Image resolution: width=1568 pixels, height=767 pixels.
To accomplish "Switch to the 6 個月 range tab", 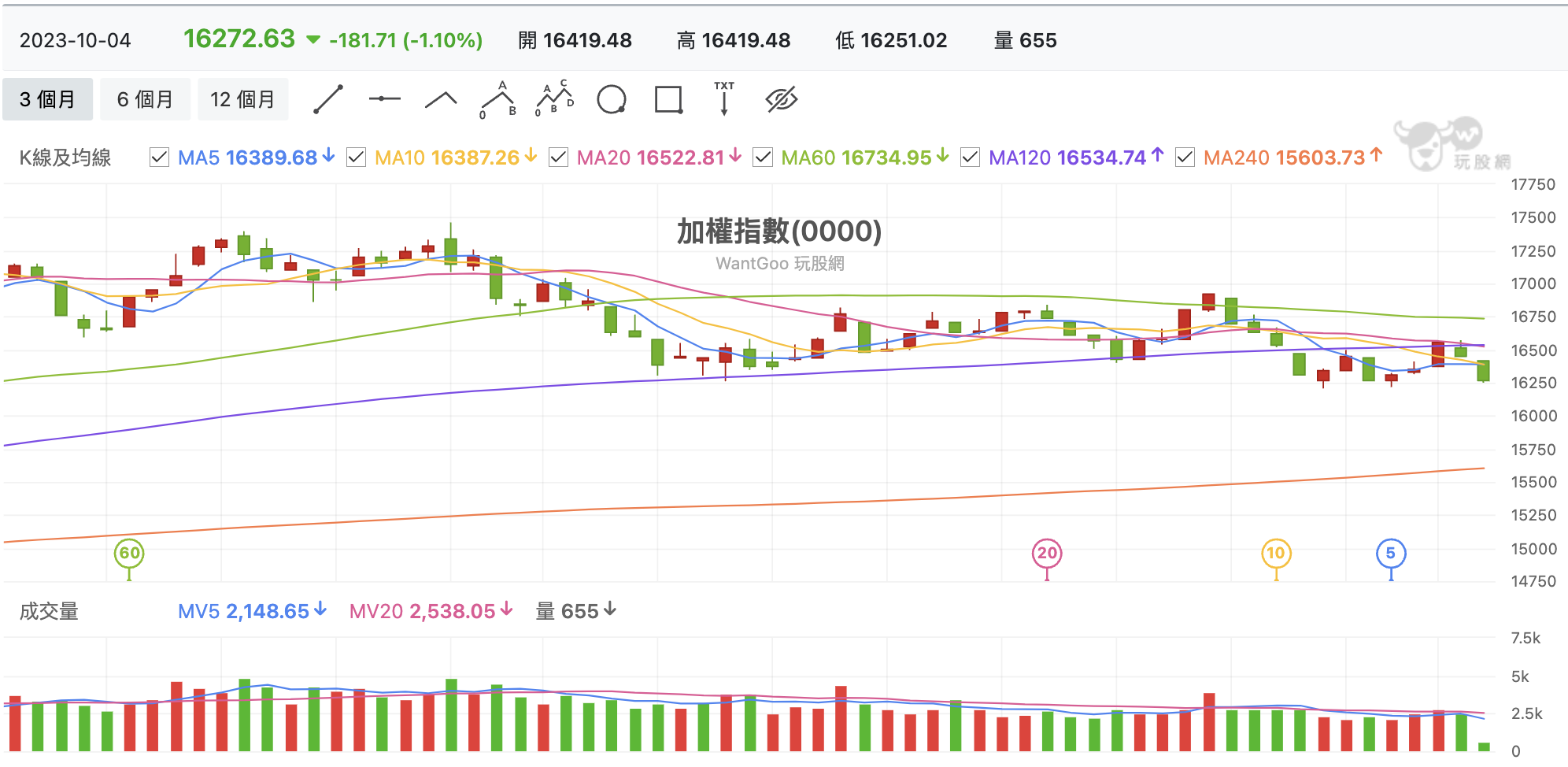I will tap(145, 99).
